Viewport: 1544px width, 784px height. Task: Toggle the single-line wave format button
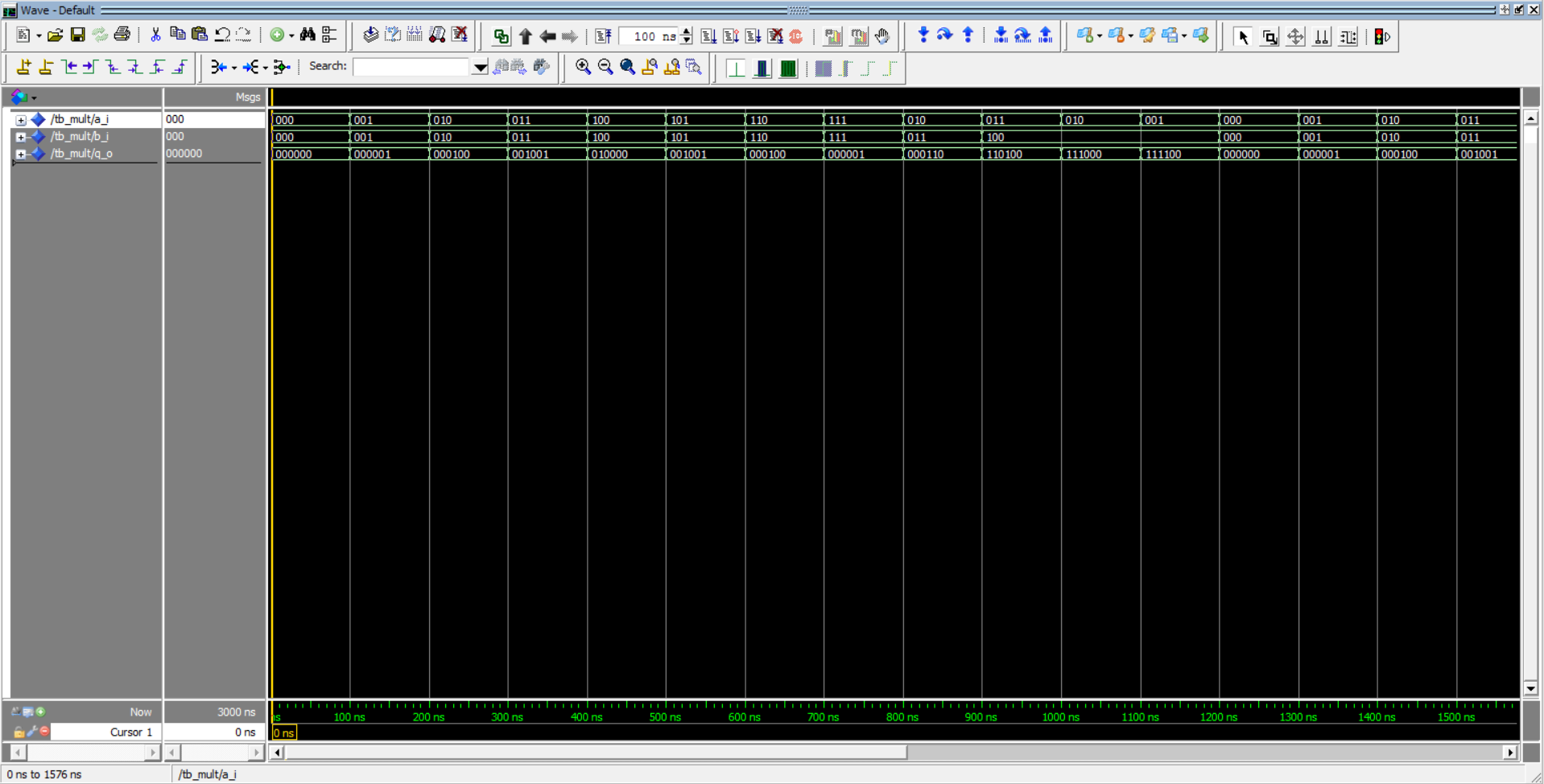pos(736,68)
